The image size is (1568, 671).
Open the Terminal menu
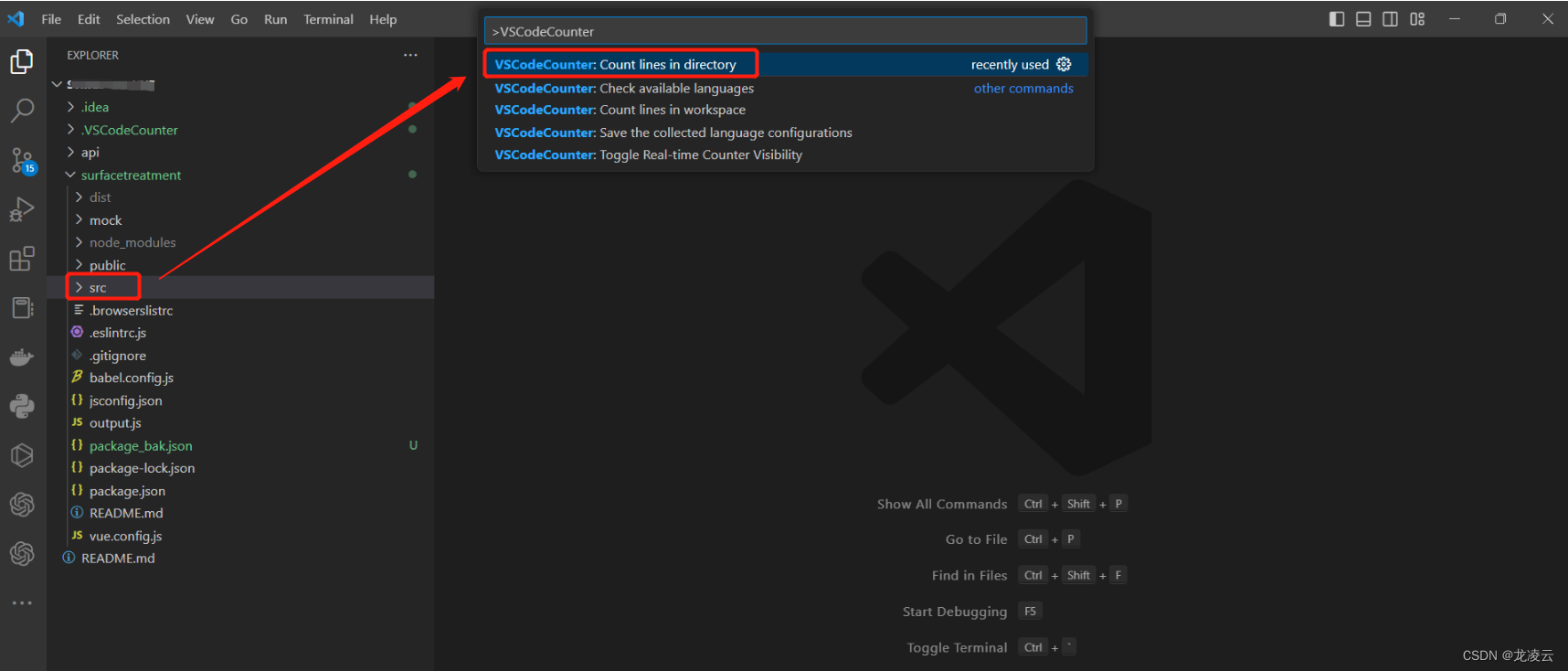click(x=328, y=19)
